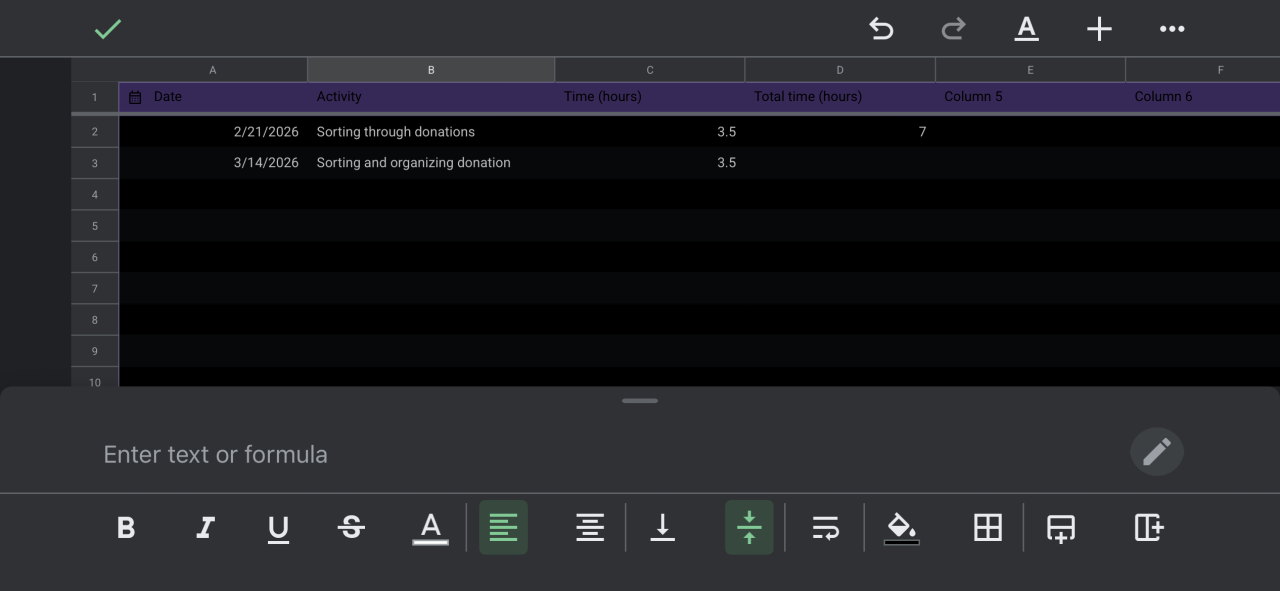Tap the green checkmark to confirm edit
Viewport: 1280px width, 591px height.
pyautogui.click(x=107, y=30)
